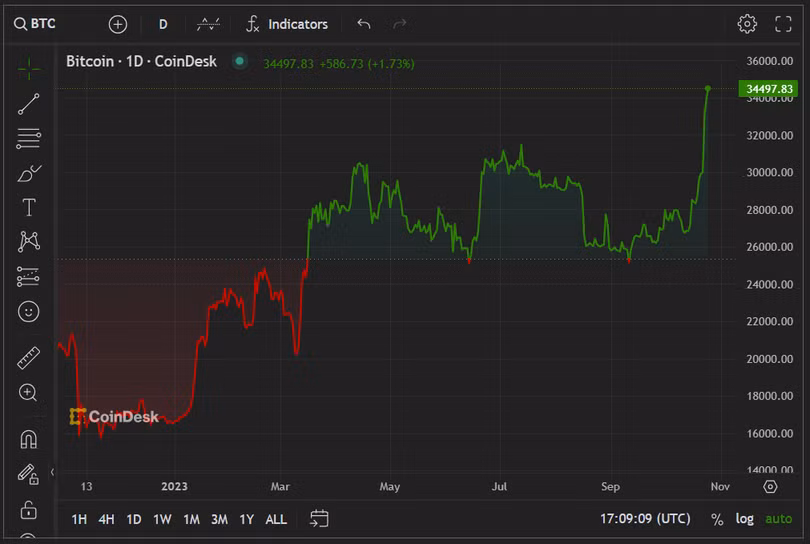Toggle lock all drawing tools
The width and height of the screenshot is (810, 544).
pos(28,510)
